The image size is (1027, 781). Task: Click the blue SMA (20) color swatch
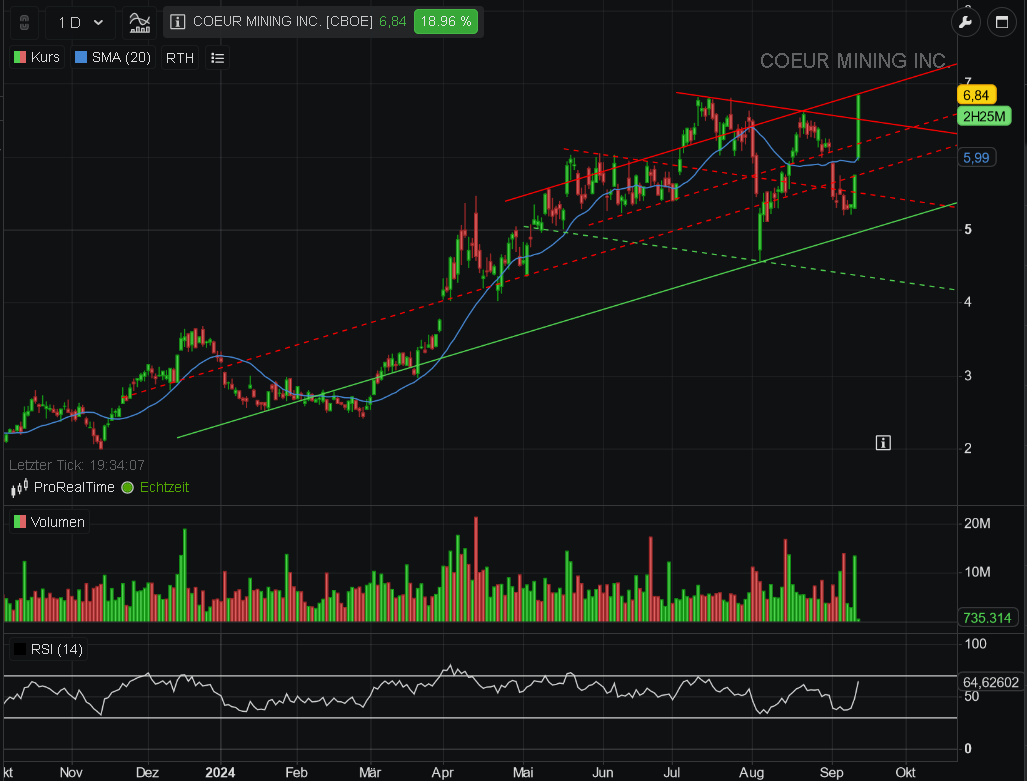[81, 58]
